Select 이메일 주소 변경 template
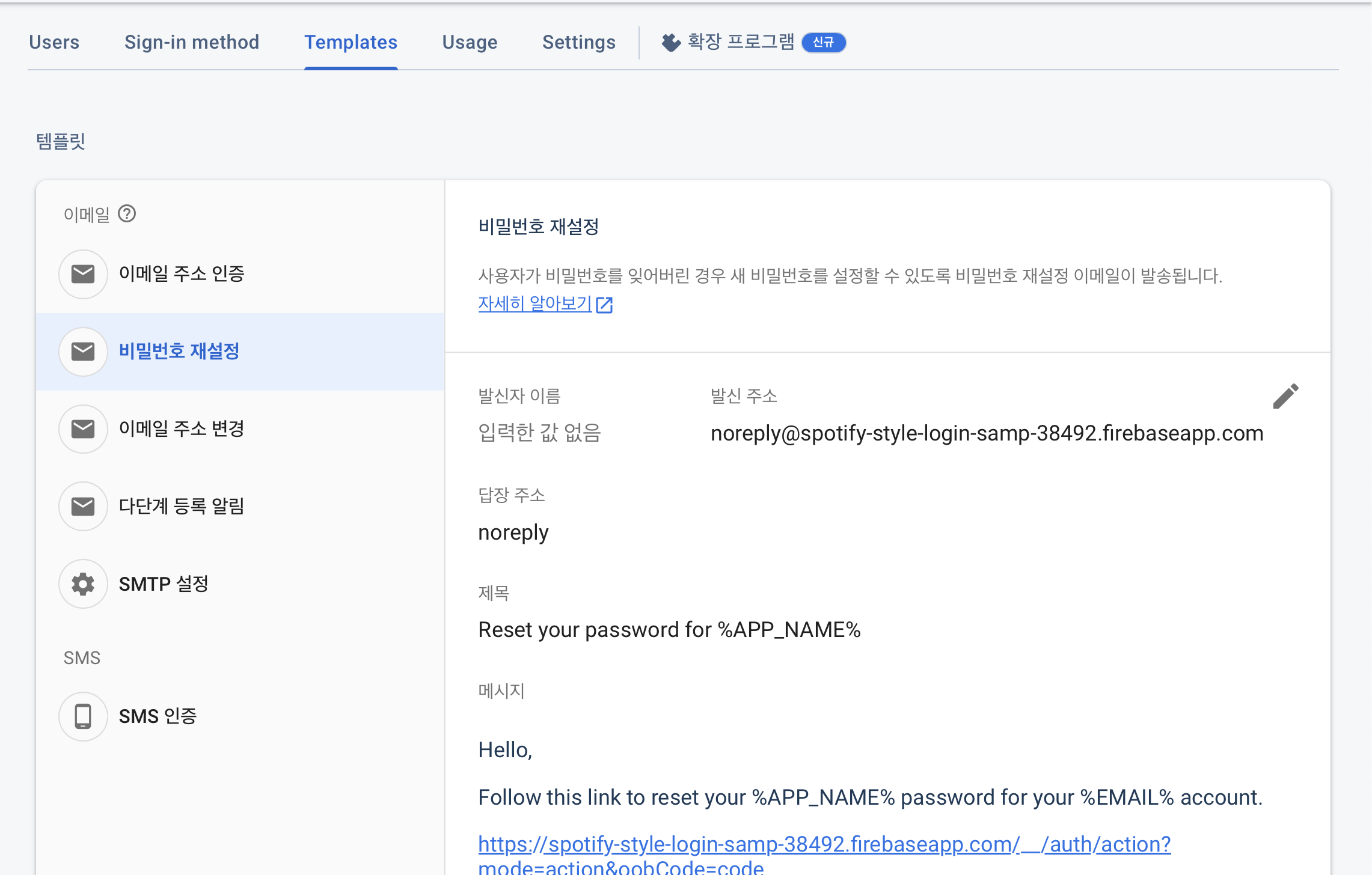 tap(182, 429)
